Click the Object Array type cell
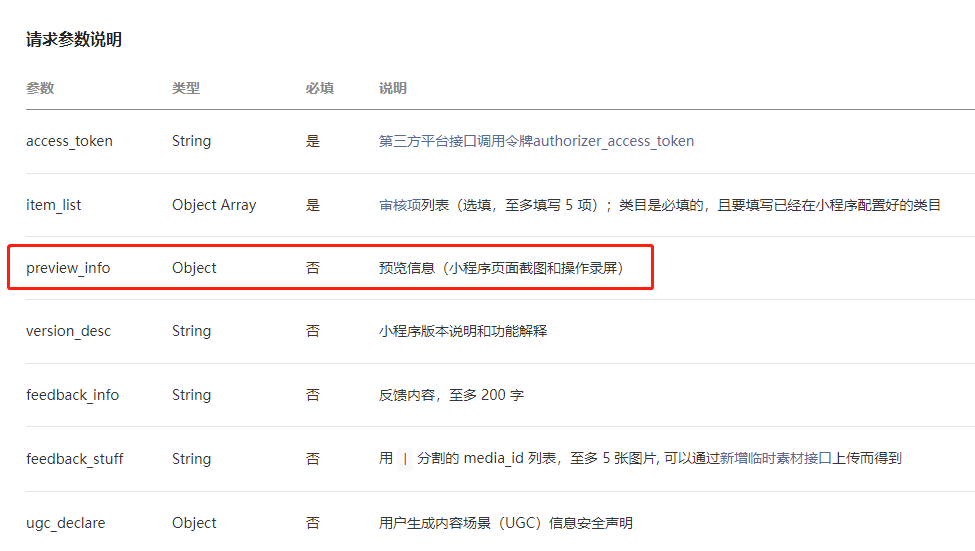This screenshot has width=975, height=551. 214,205
